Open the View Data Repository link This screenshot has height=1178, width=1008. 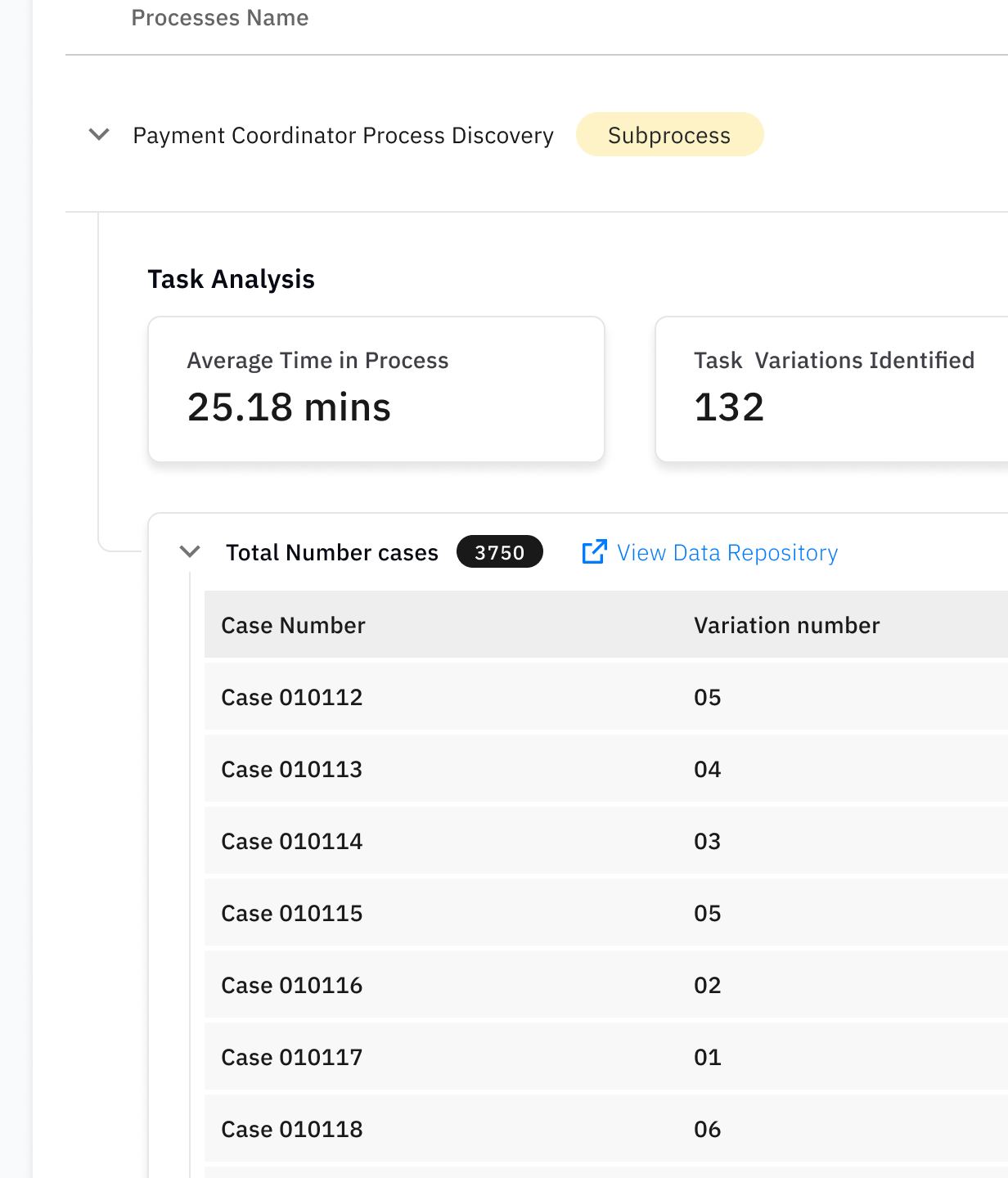(727, 553)
